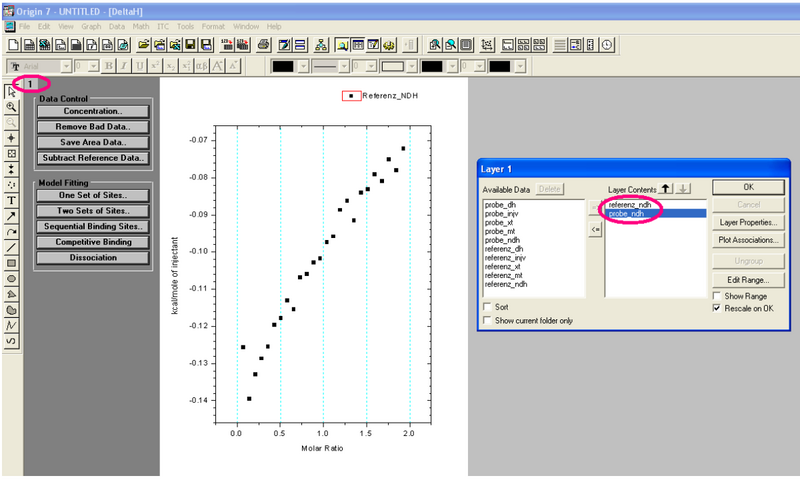Click Subtract Reference Data.. button
The image size is (800, 480).
tap(93, 158)
